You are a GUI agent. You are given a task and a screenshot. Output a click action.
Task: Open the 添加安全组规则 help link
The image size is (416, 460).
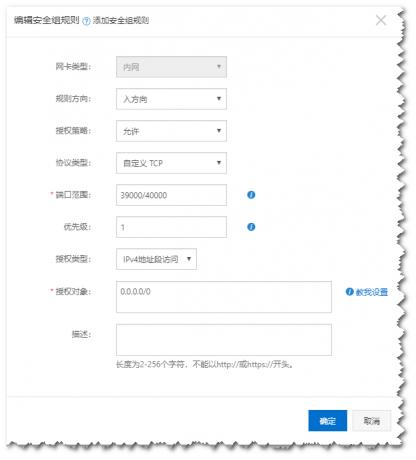tap(121, 20)
